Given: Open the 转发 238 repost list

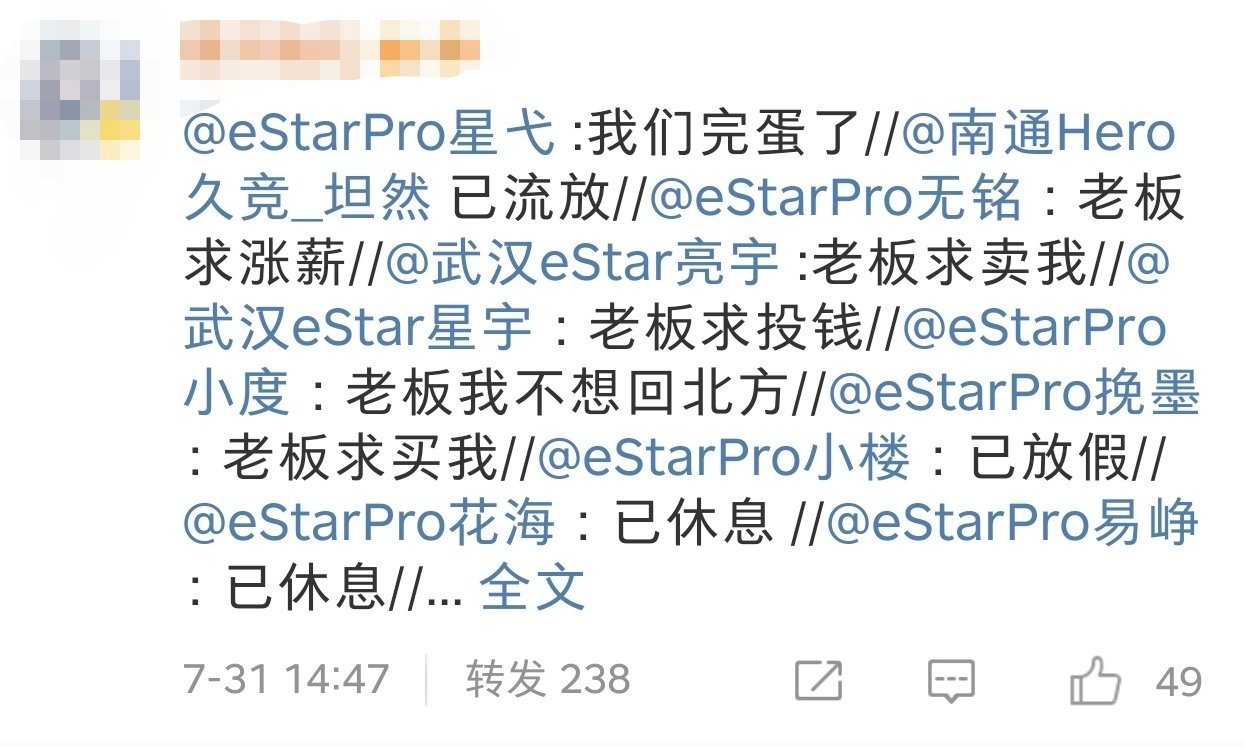Looking at the screenshot, I should [547, 680].
